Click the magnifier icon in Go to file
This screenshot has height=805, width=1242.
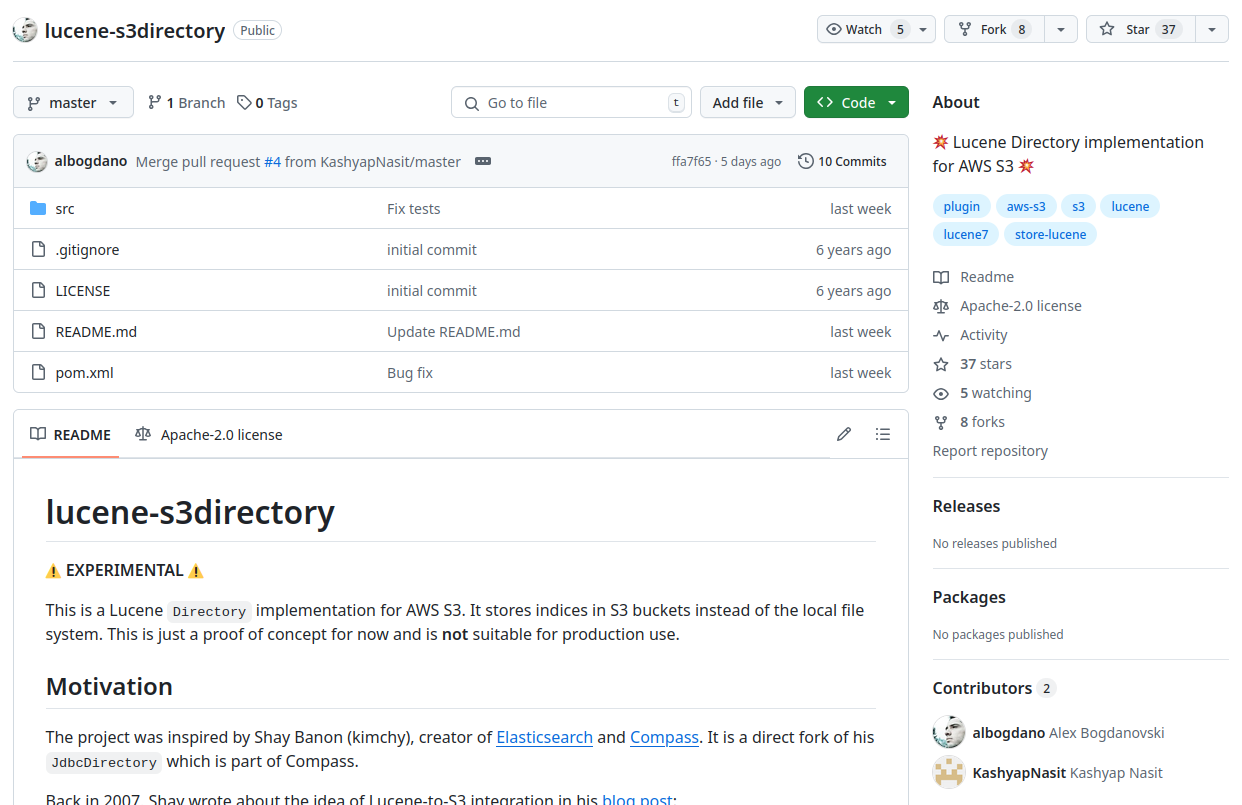tap(472, 103)
